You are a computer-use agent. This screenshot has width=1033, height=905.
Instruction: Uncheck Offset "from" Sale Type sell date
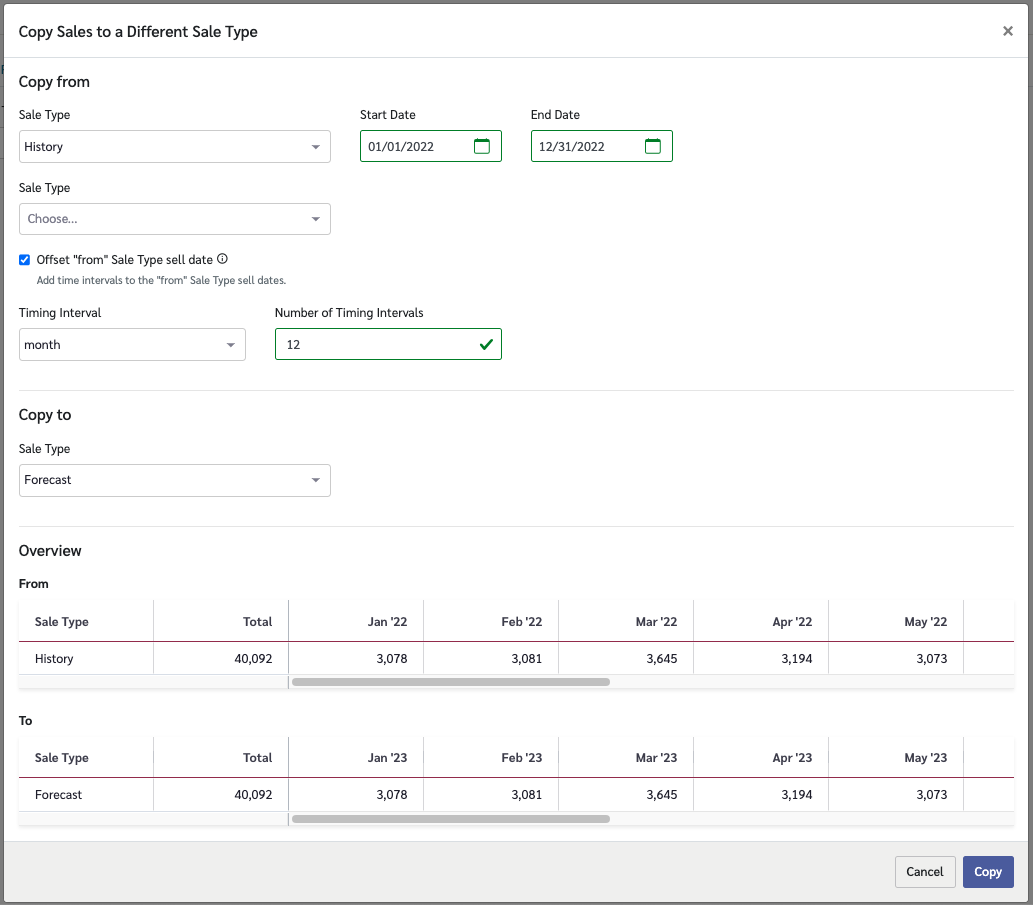(25, 260)
